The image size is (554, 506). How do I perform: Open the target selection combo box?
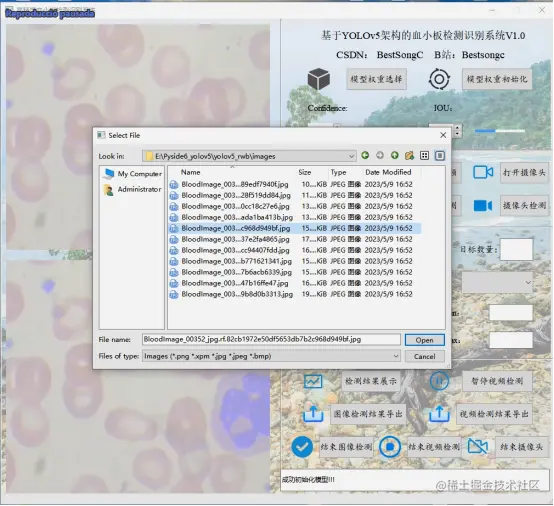click(497, 282)
